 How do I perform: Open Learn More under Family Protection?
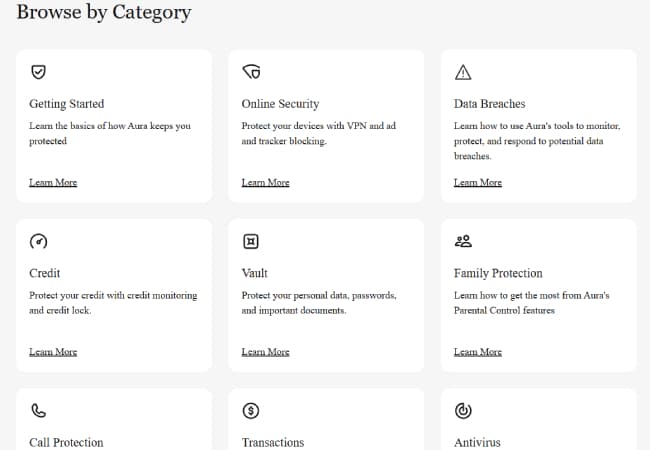477,352
